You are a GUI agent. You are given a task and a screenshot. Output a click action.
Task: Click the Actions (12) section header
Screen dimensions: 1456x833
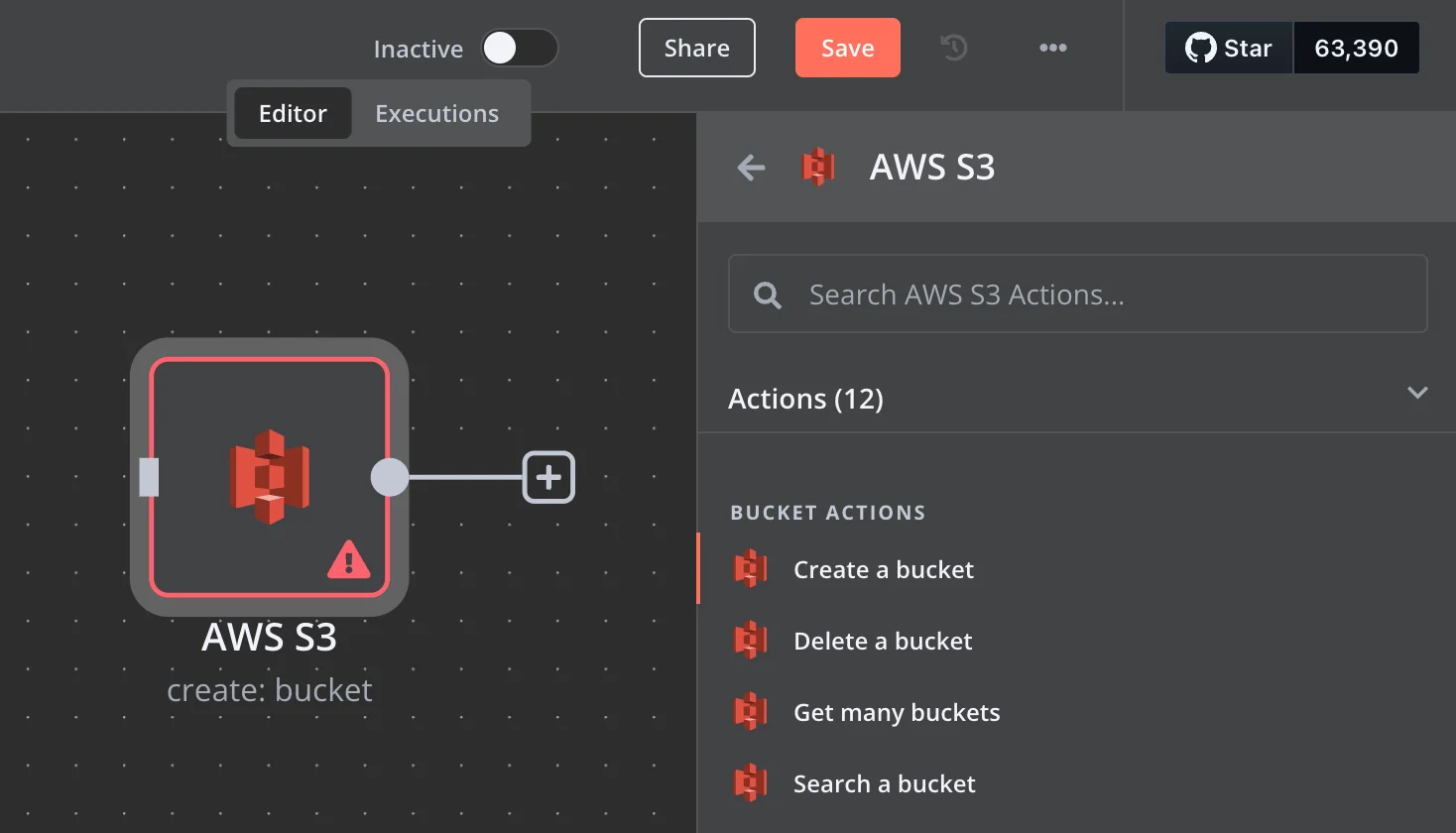pos(805,399)
